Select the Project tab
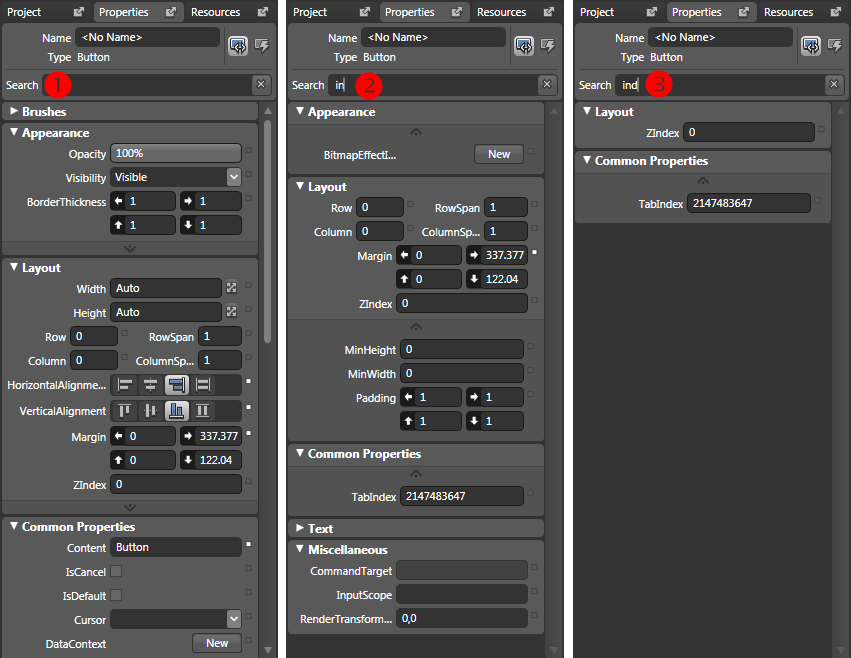Viewport: 851px width, 658px height. pyautogui.click(x=22, y=12)
